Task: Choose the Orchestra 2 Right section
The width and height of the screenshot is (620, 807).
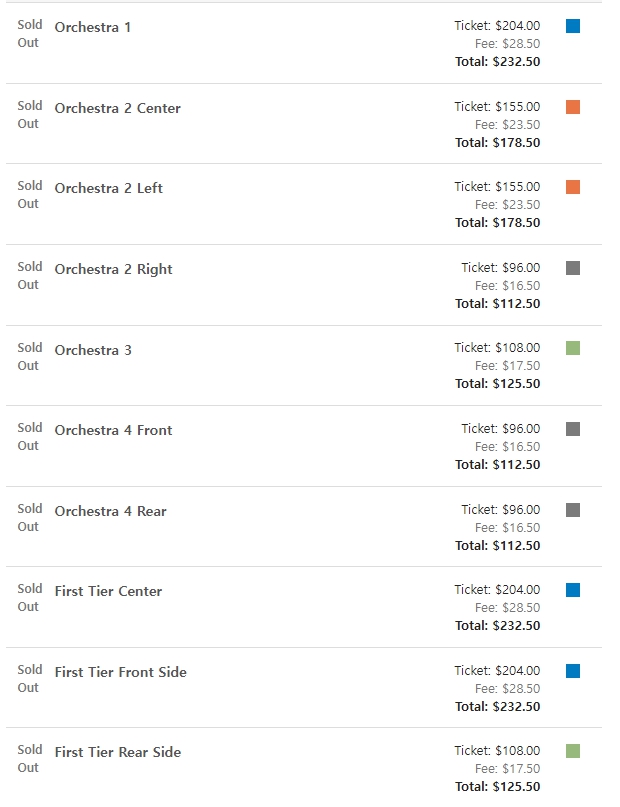Action: coord(114,269)
